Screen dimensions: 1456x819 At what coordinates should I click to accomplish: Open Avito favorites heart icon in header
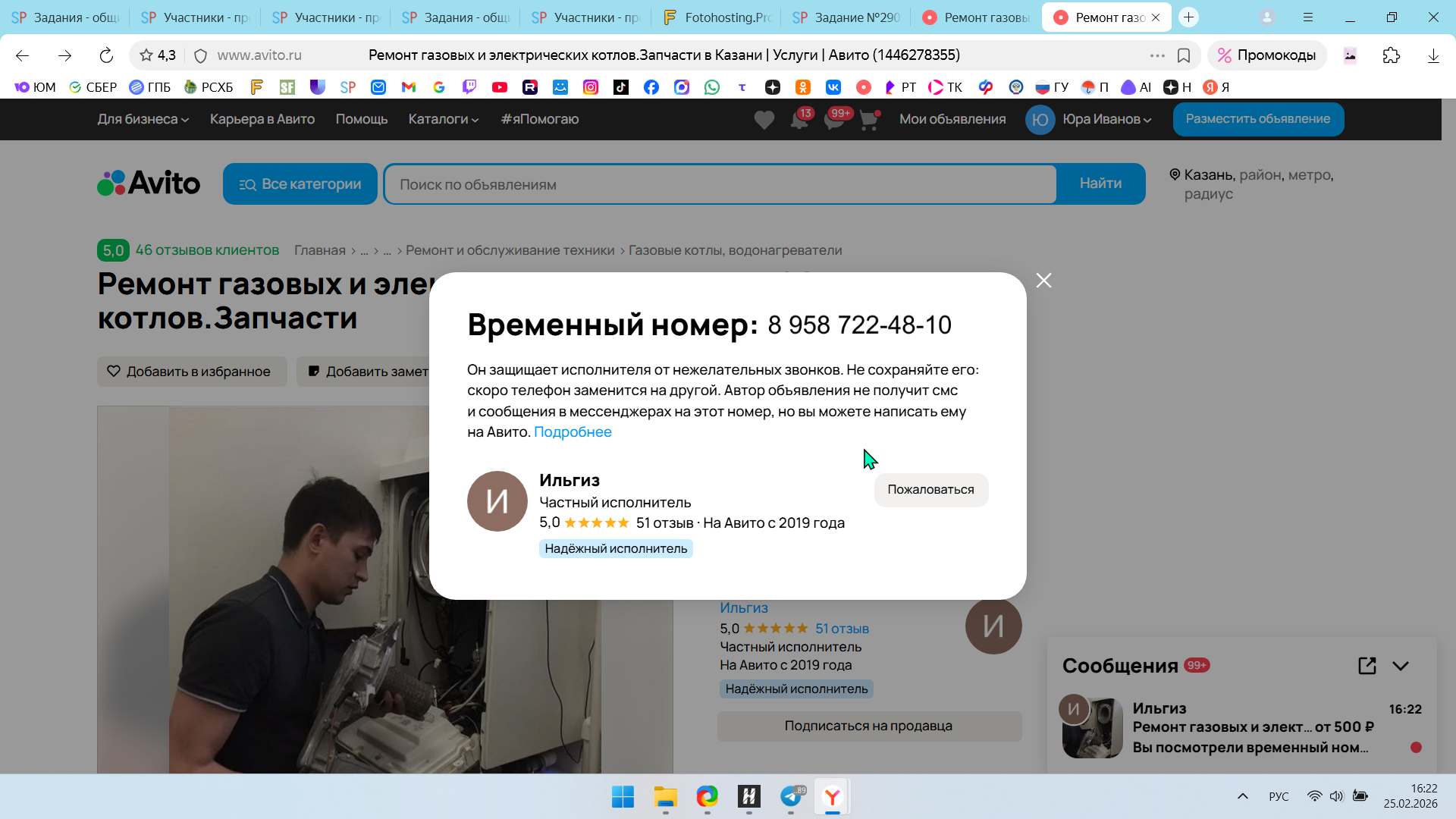(x=764, y=120)
